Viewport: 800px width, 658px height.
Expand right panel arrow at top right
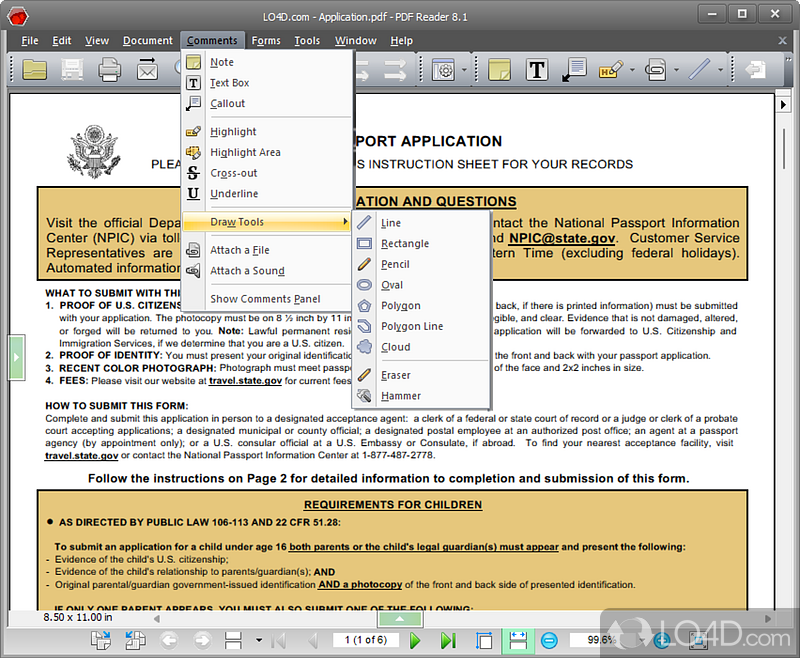tap(783, 105)
